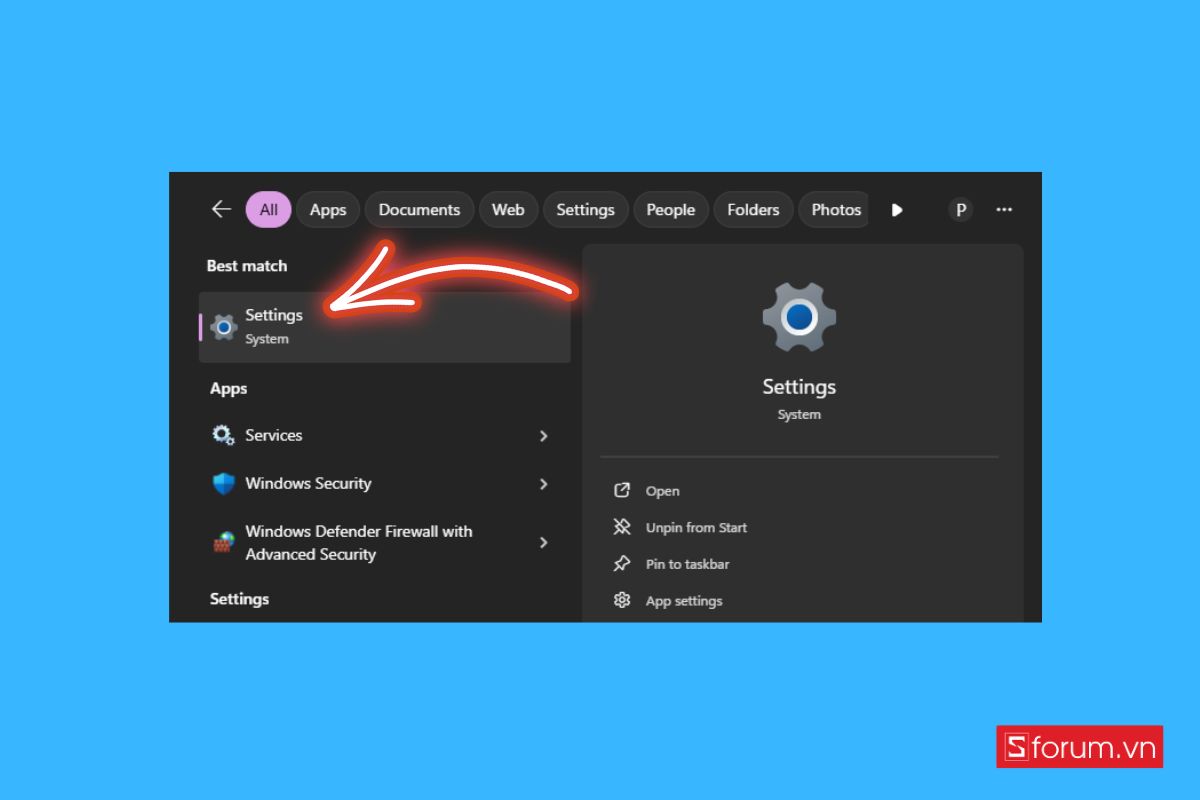This screenshot has height=800, width=1200.
Task: Expand the Windows Defender Firewall result chevron
Action: [544, 542]
